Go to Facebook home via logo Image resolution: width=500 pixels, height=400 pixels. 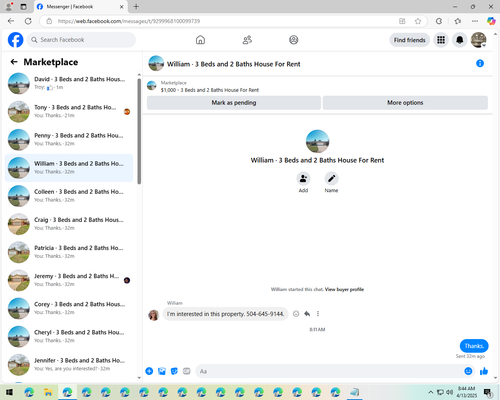pos(15,40)
